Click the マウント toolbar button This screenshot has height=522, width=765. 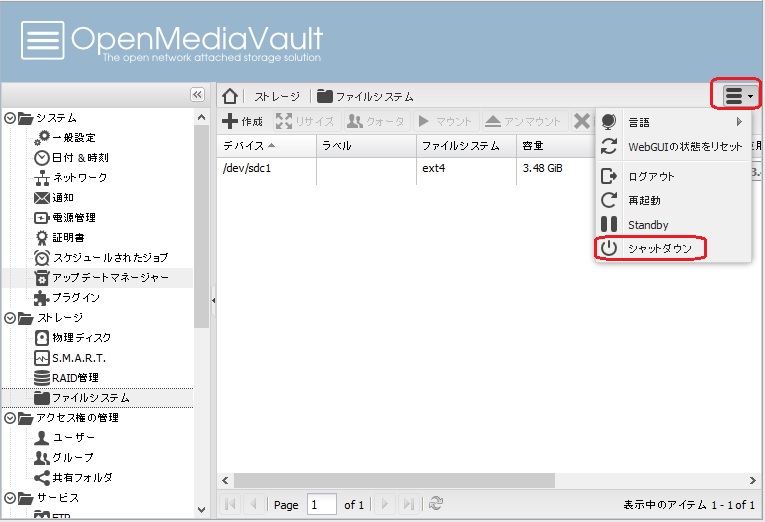445,121
